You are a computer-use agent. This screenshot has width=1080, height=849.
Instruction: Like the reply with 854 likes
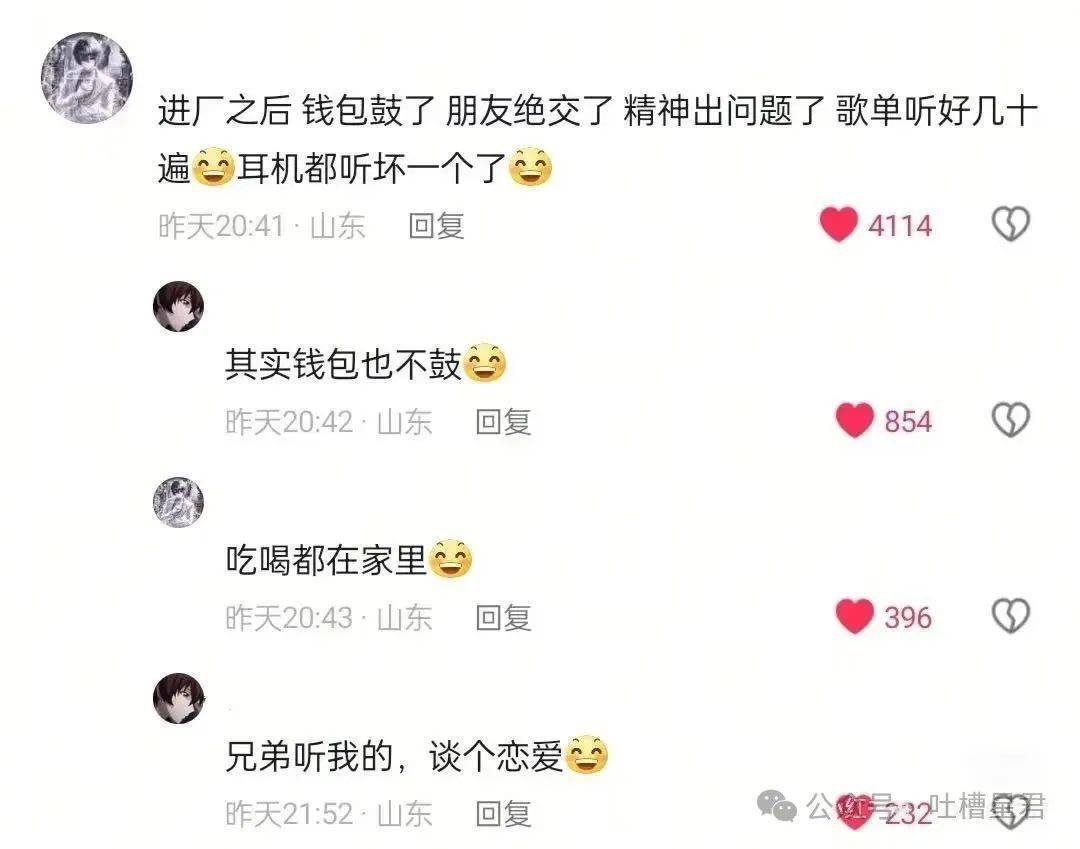(854, 420)
